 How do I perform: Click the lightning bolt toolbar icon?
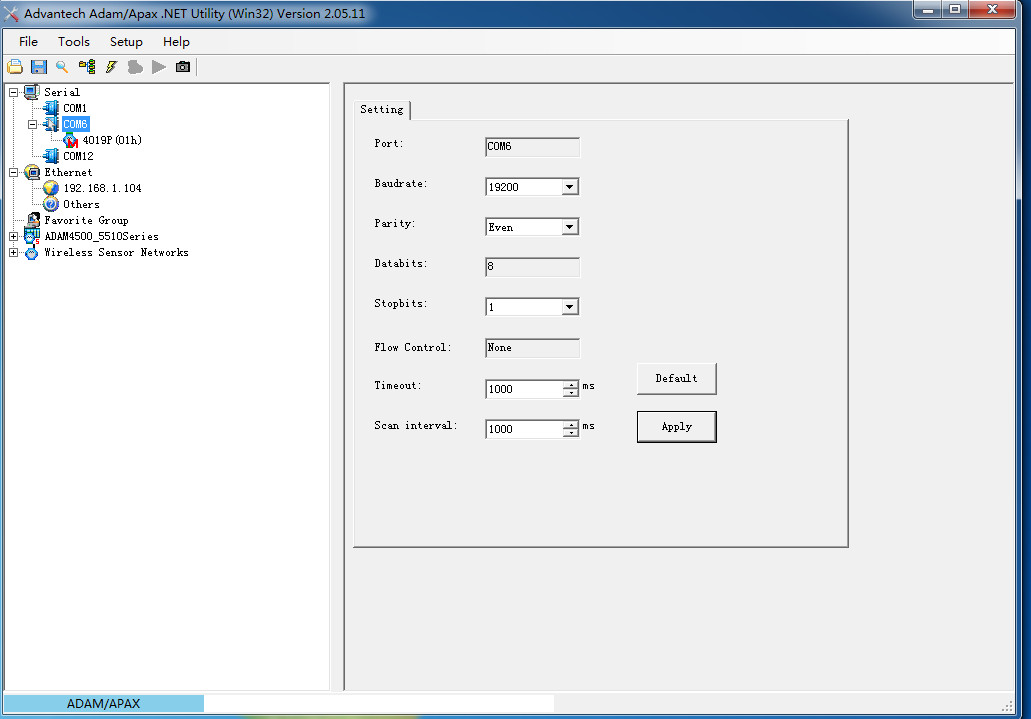tap(111, 66)
